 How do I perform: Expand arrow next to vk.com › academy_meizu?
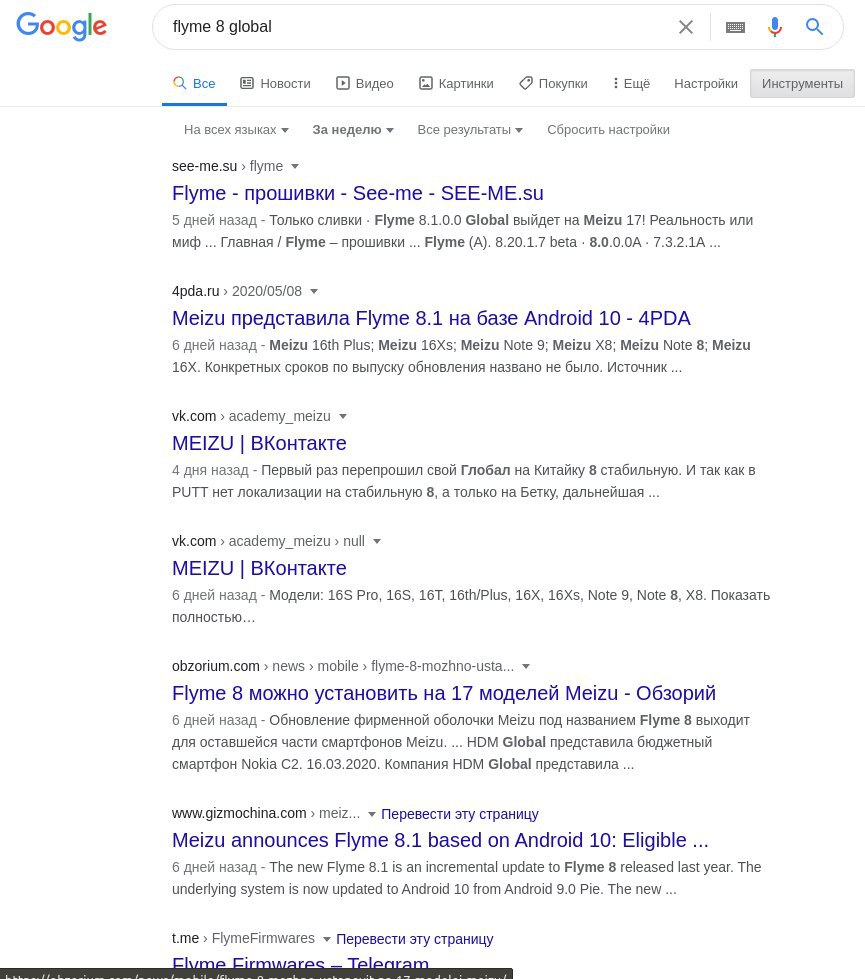342,416
